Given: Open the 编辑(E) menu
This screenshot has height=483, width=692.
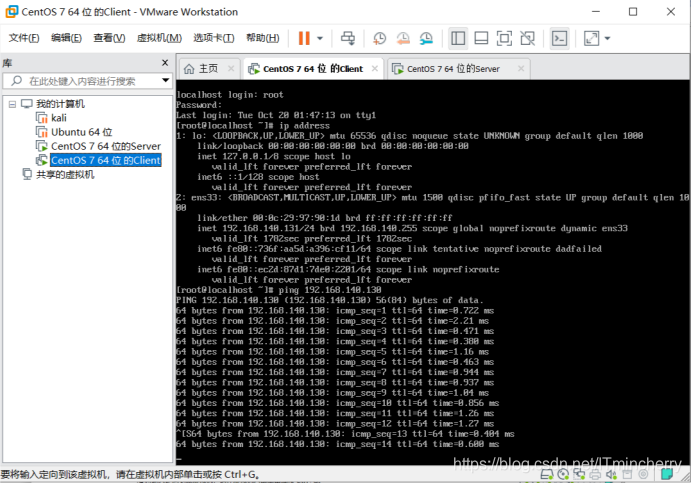Looking at the screenshot, I should (x=66, y=38).
